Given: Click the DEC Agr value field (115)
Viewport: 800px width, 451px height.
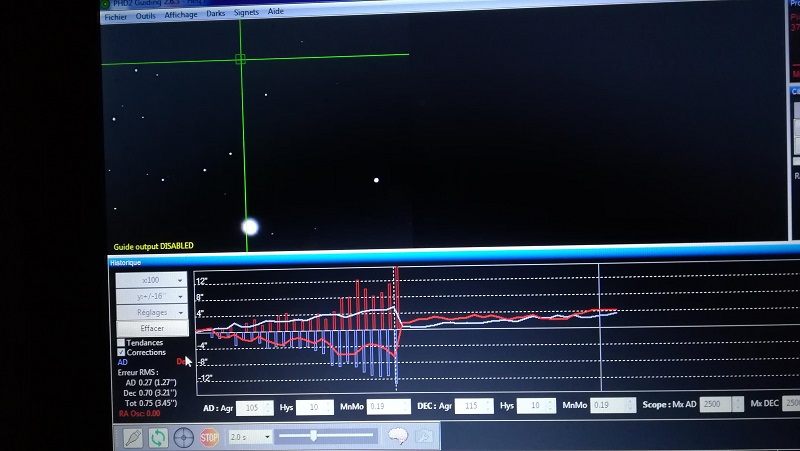Looking at the screenshot, I should coord(472,406).
